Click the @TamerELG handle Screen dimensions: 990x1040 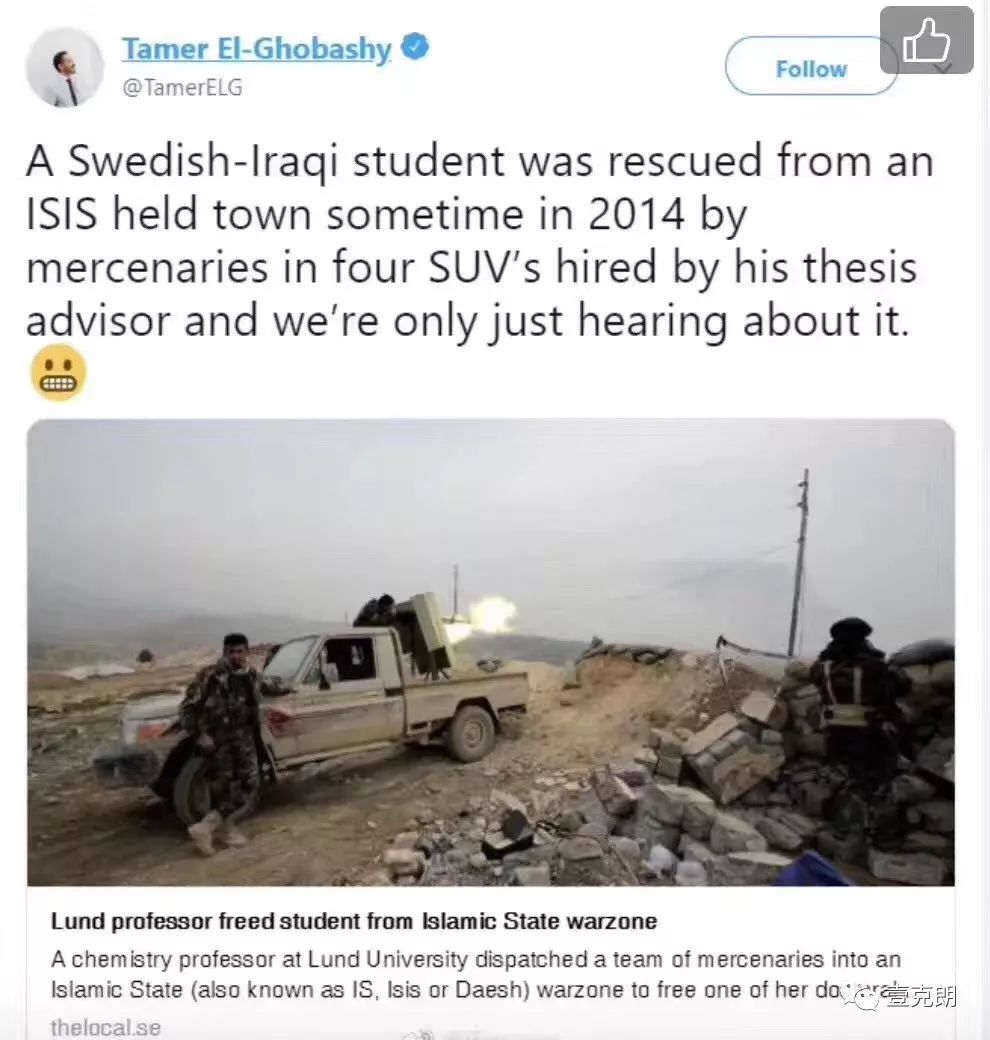coord(182,88)
